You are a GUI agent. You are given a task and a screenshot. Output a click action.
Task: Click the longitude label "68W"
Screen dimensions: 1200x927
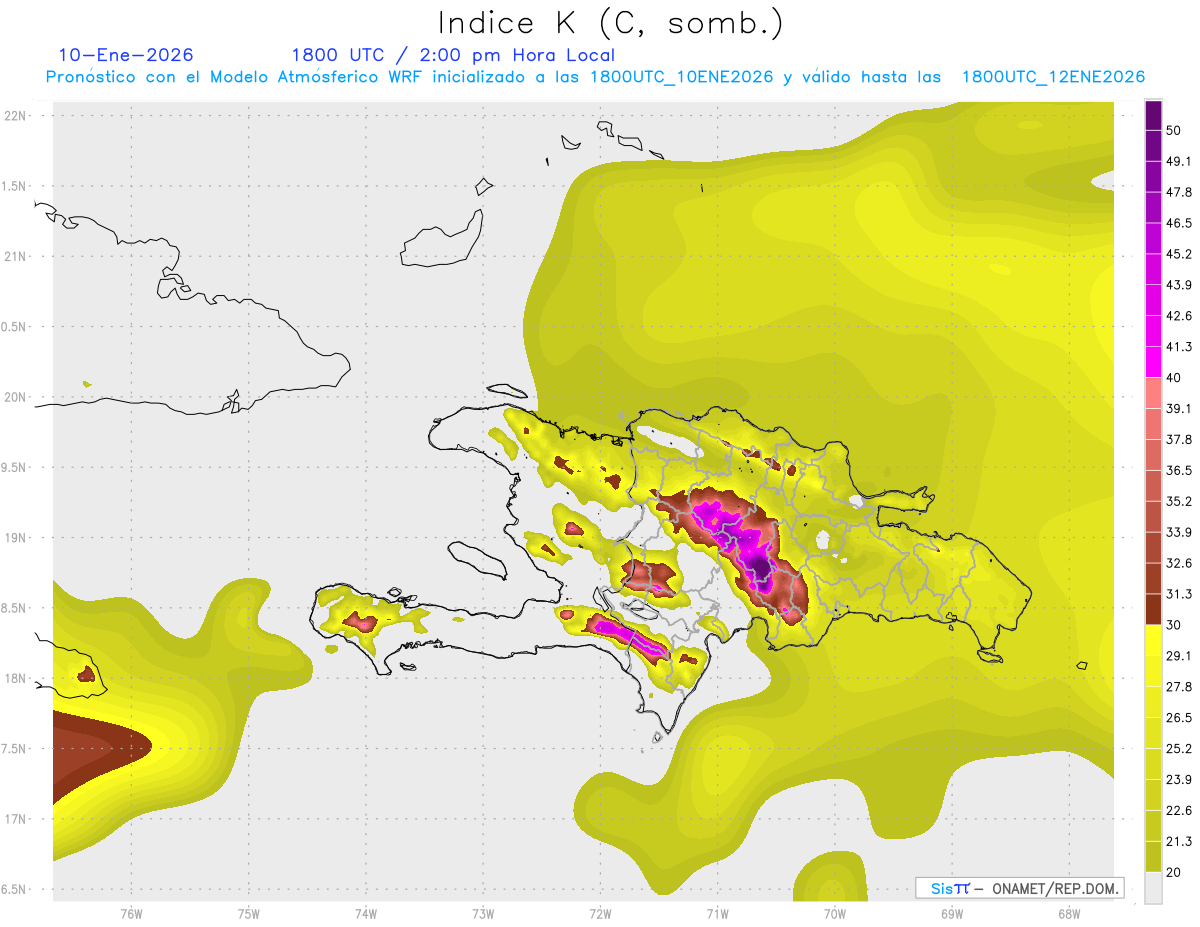[1068, 913]
